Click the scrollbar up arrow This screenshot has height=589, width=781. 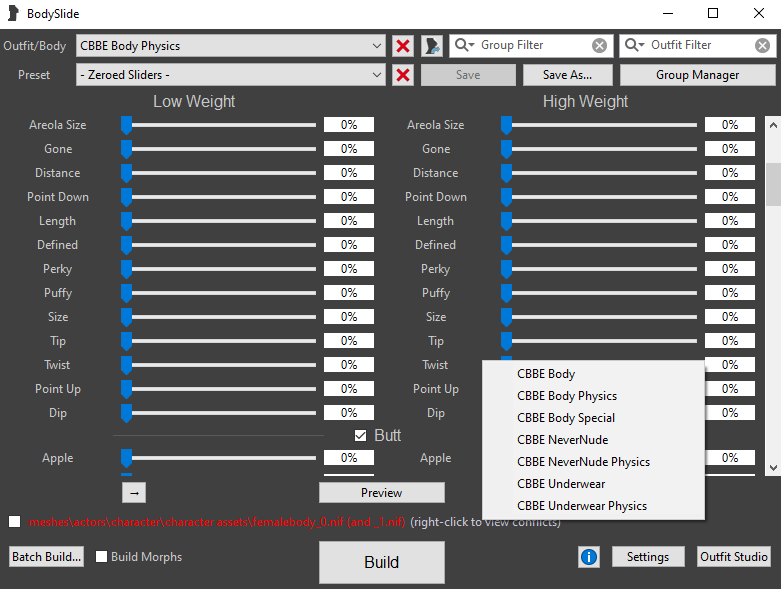(x=773, y=125)
